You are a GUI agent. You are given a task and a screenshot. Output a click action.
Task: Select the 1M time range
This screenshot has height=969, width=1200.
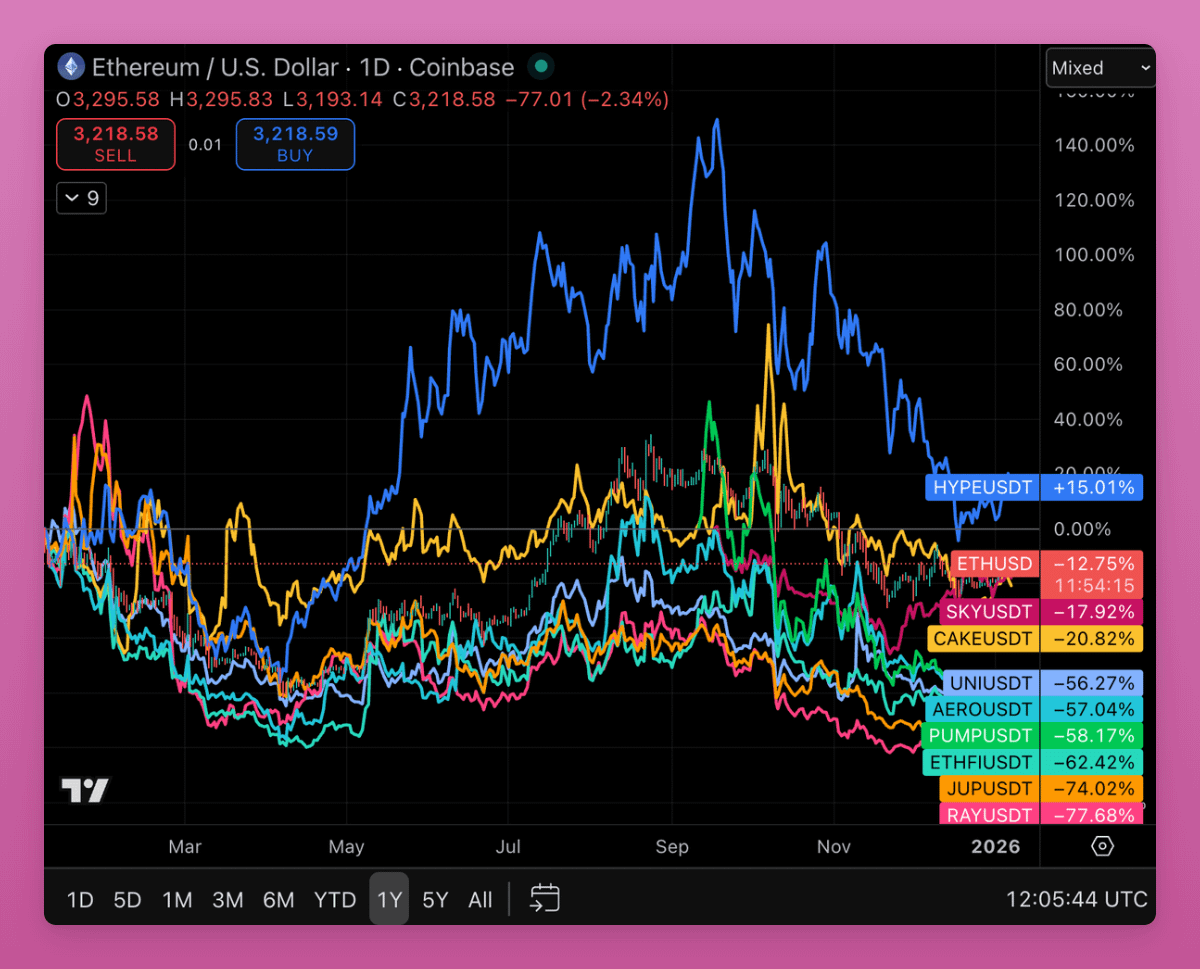pyautogui.click(x=177, y=899)
